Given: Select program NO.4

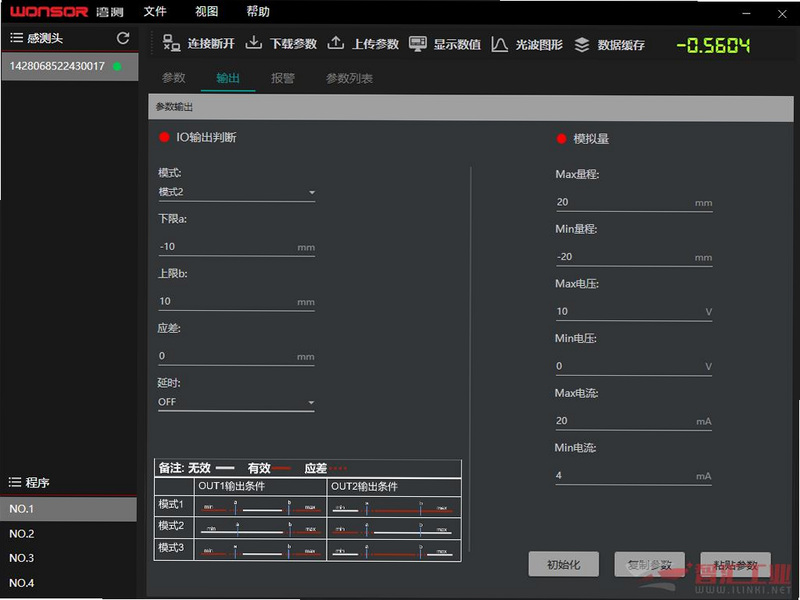Looking at the screenshot, I should coord(68,583).
